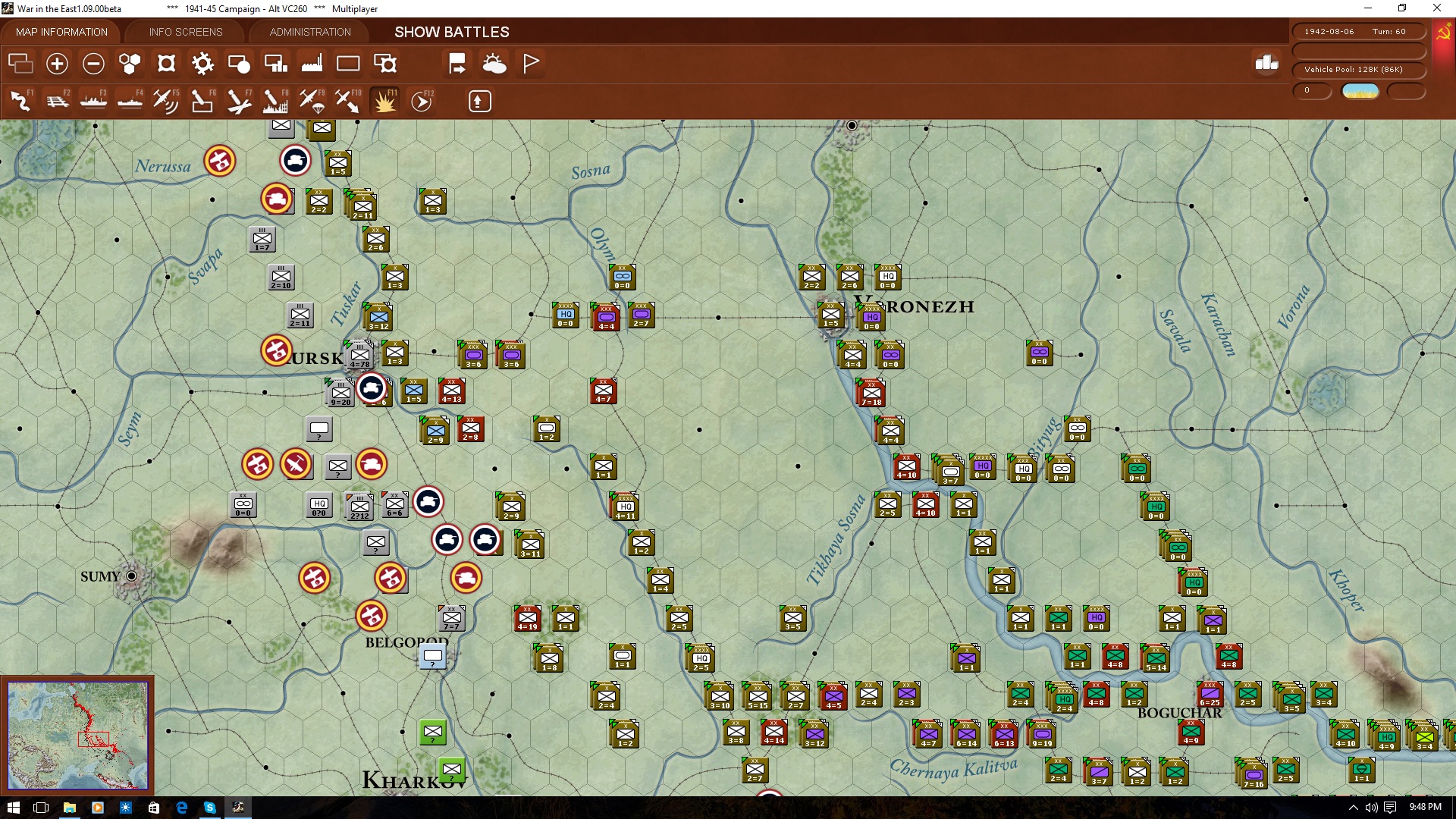Click the minimap overview thumbnail
This screenshot has height=819, width=1456.
[x=77, y=736]
